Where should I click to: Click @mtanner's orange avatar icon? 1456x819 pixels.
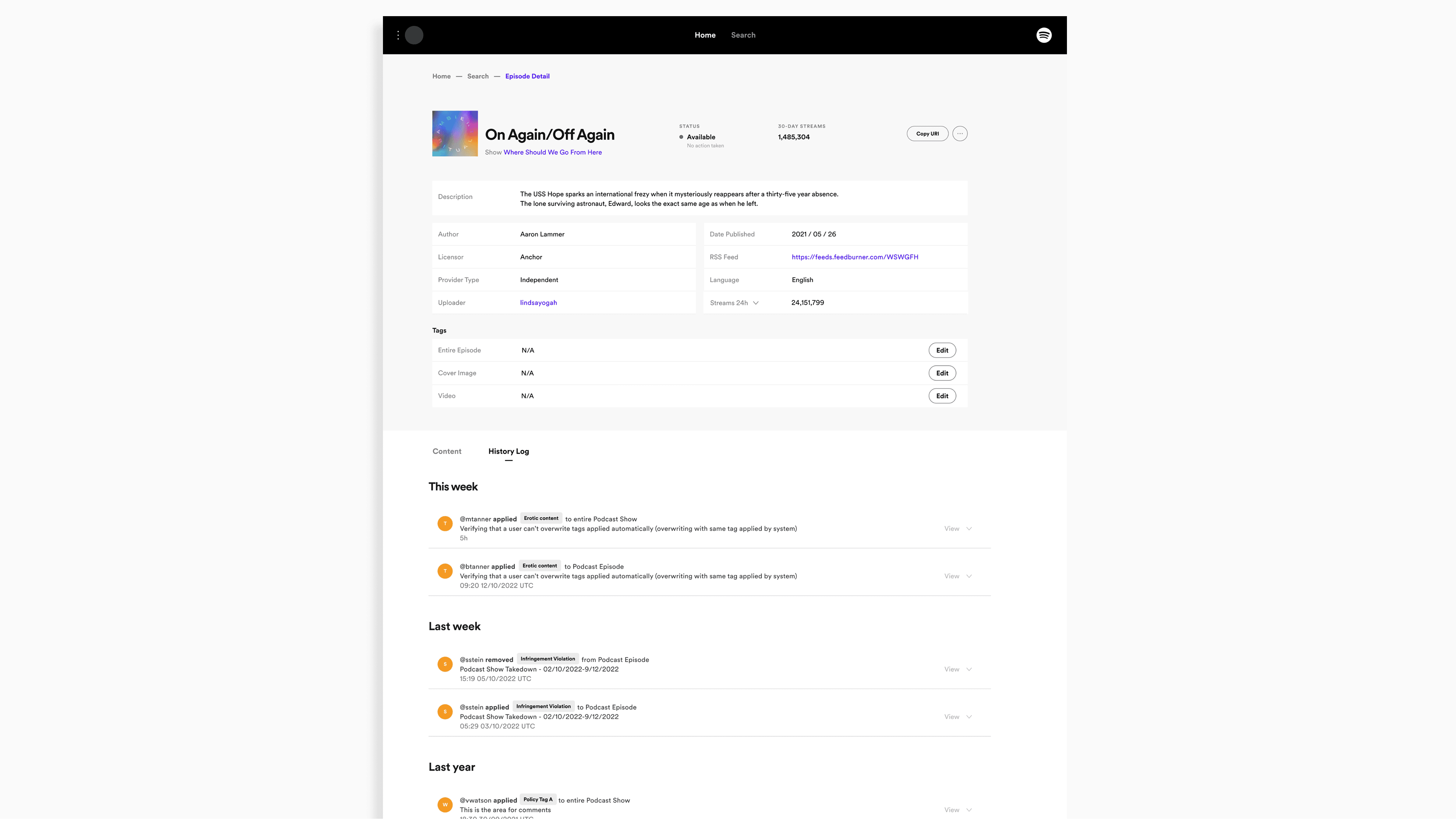445,523
